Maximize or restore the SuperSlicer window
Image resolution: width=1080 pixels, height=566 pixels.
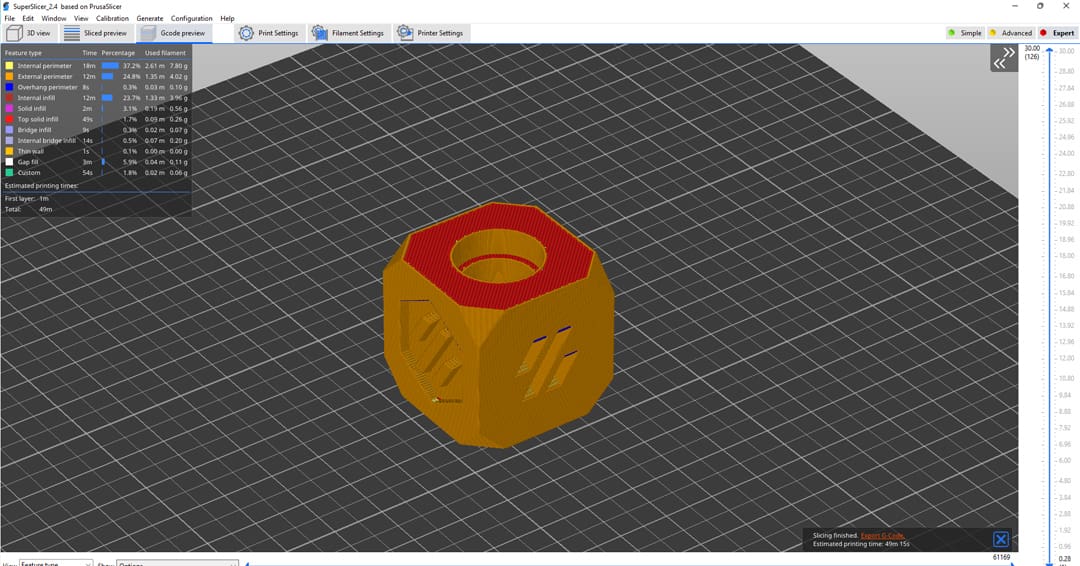[1040, 6]
